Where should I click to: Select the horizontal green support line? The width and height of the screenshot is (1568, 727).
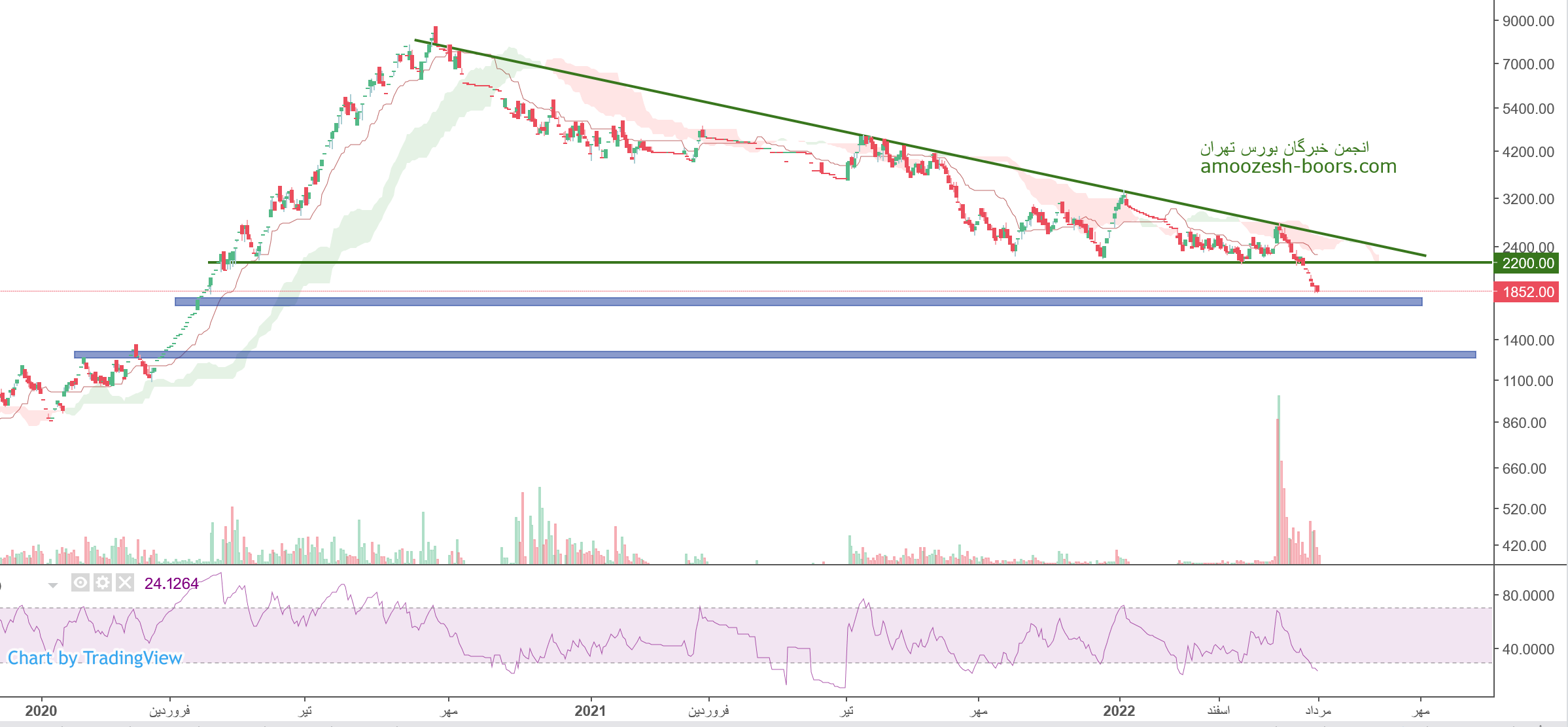coord(654,262)
